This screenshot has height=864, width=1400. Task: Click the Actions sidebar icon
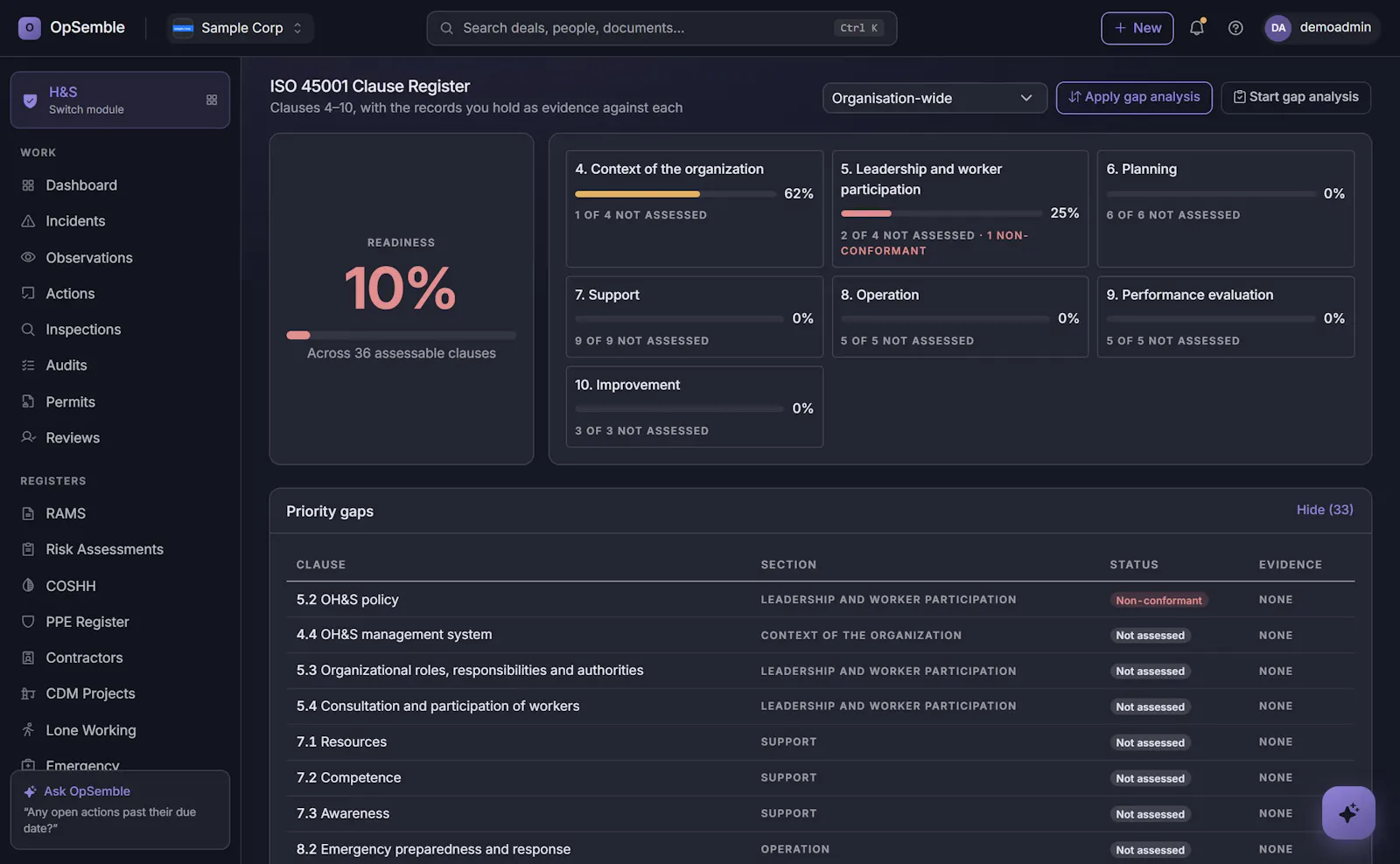point(28,293)
